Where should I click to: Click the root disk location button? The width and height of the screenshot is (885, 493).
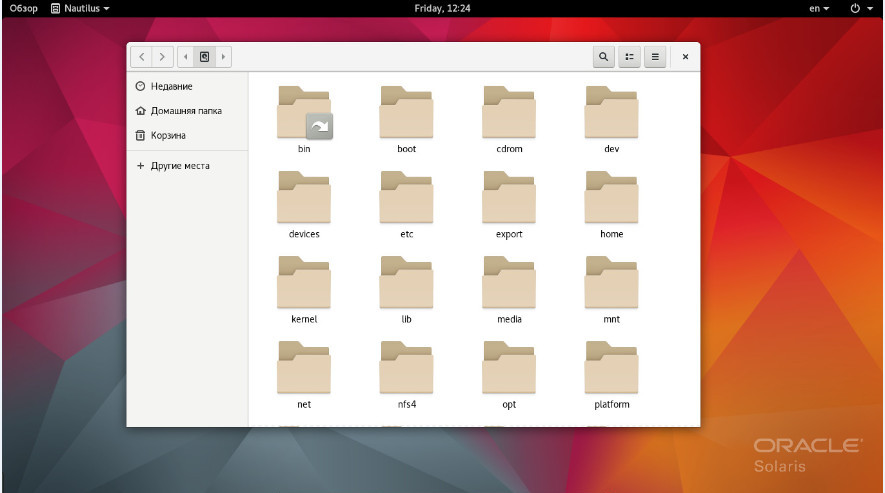[204, 56]
